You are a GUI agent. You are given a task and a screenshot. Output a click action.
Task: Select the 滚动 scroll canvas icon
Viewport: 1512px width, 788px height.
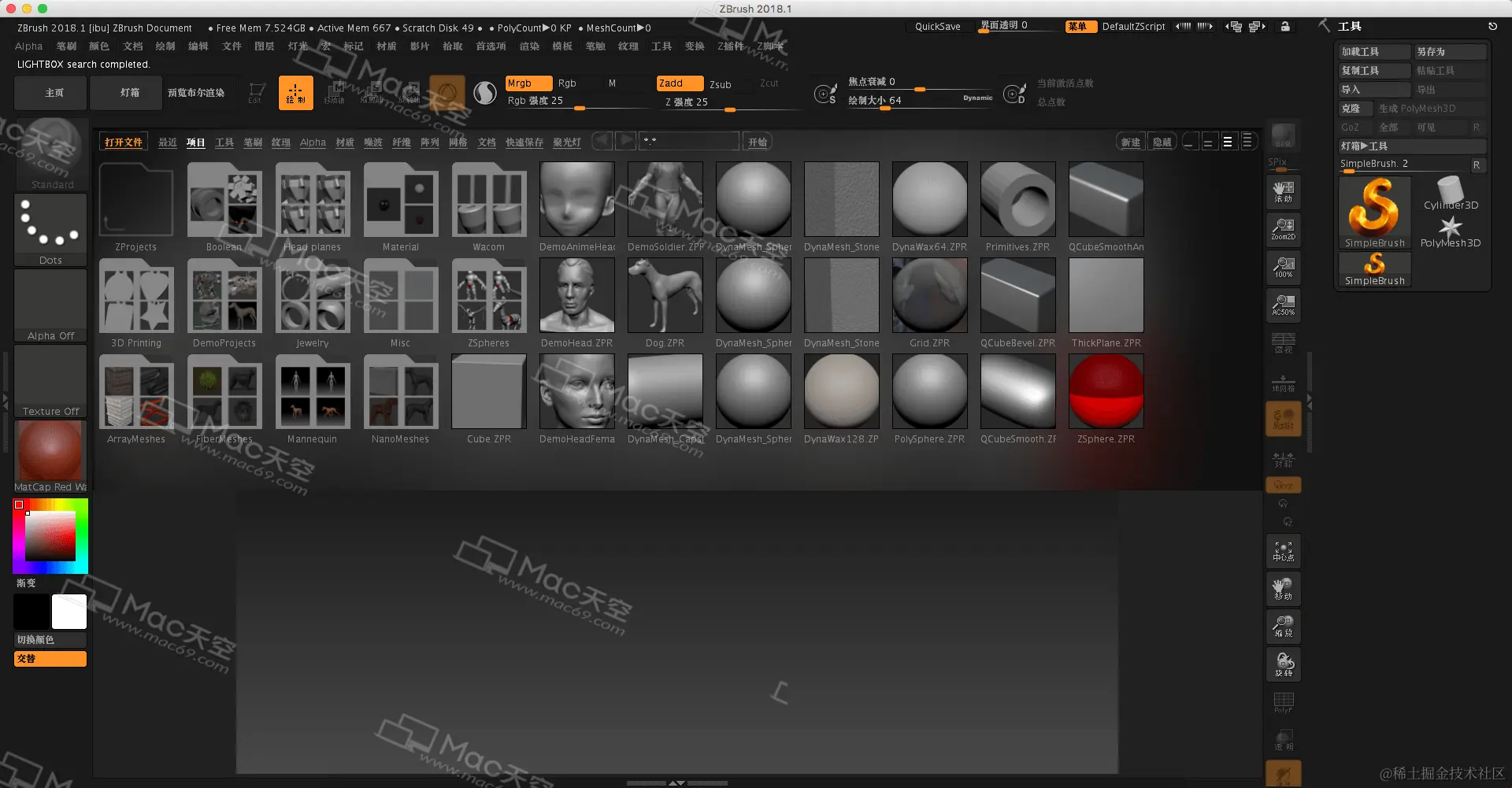pyautogui.click(x=1284, y=191)
